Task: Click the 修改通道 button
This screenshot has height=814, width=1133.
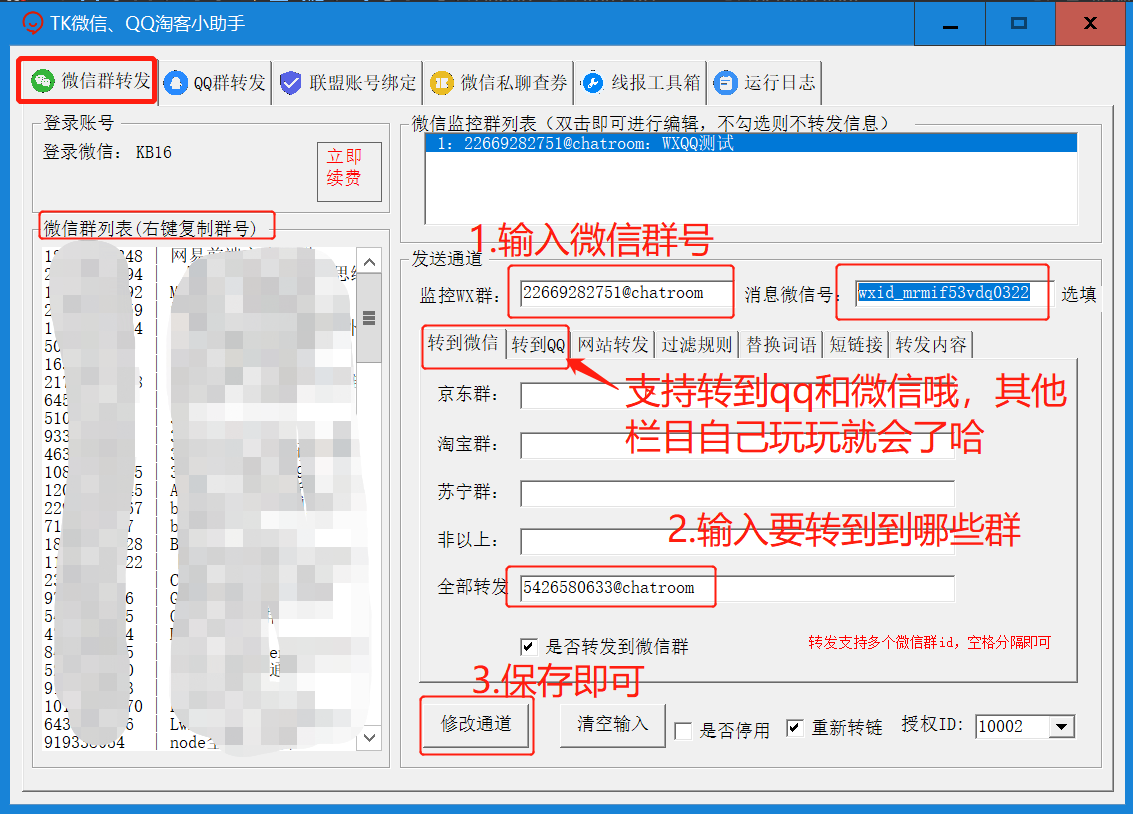Action: [x=476, y=724]
